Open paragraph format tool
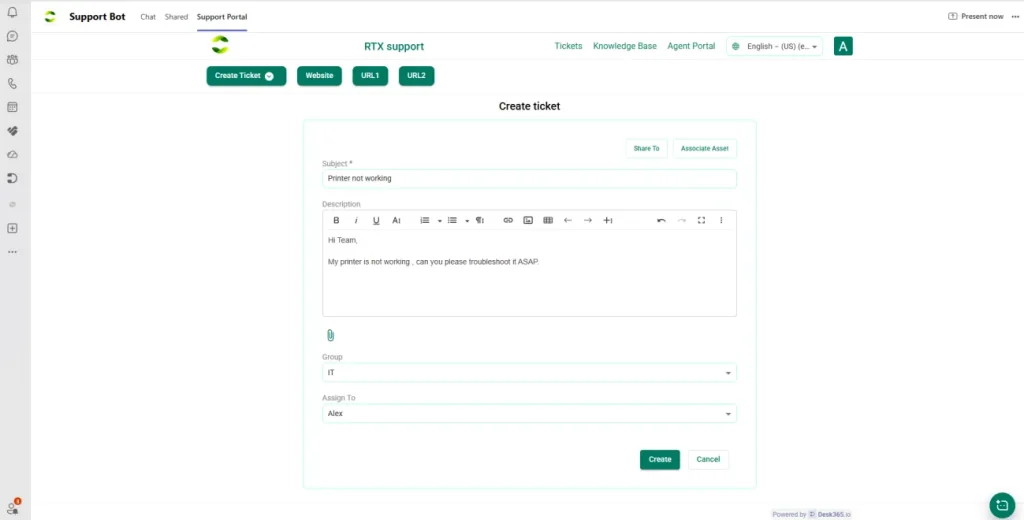 [480, 220]
